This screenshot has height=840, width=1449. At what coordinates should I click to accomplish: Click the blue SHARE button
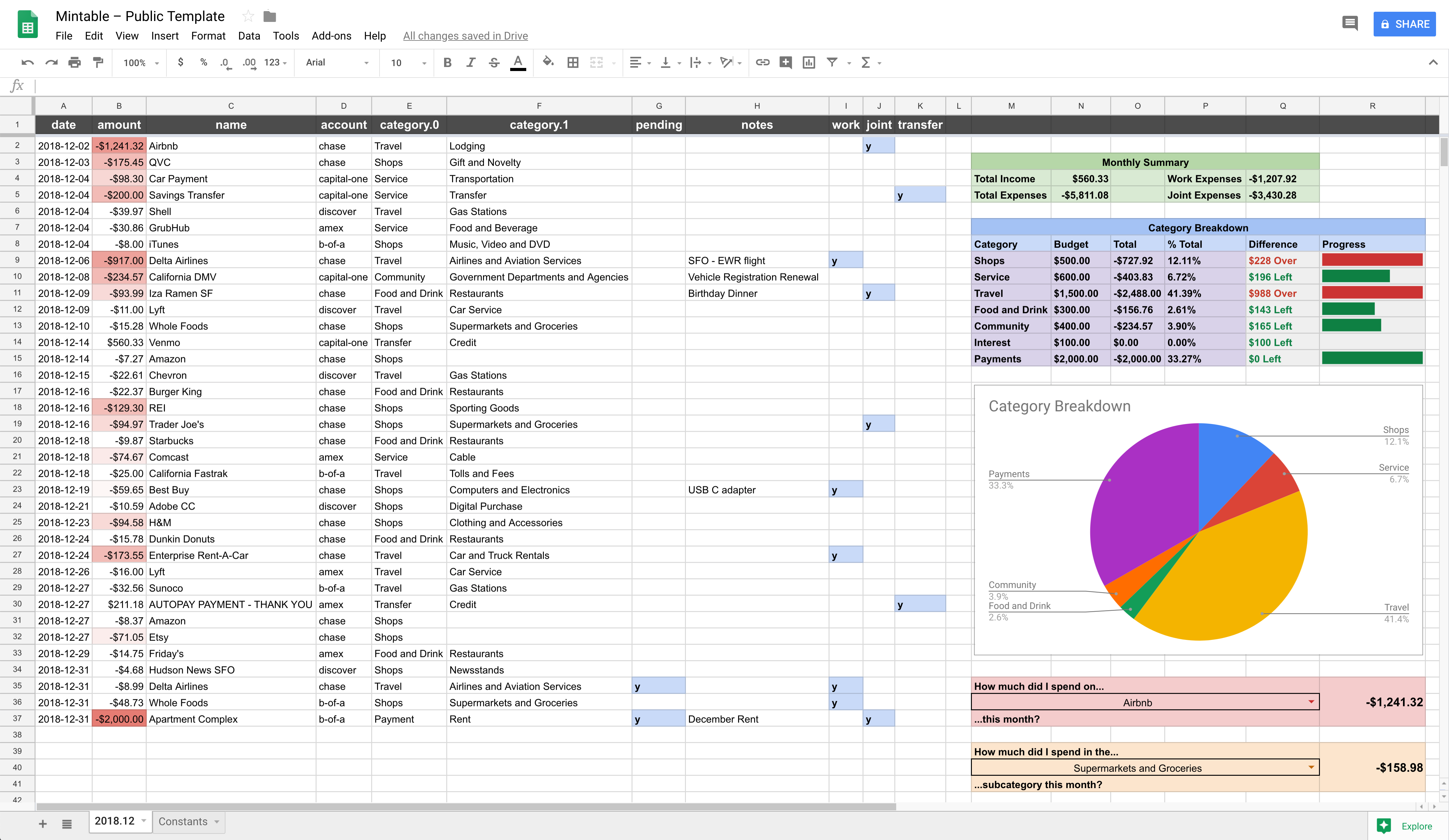point(1404,24)
